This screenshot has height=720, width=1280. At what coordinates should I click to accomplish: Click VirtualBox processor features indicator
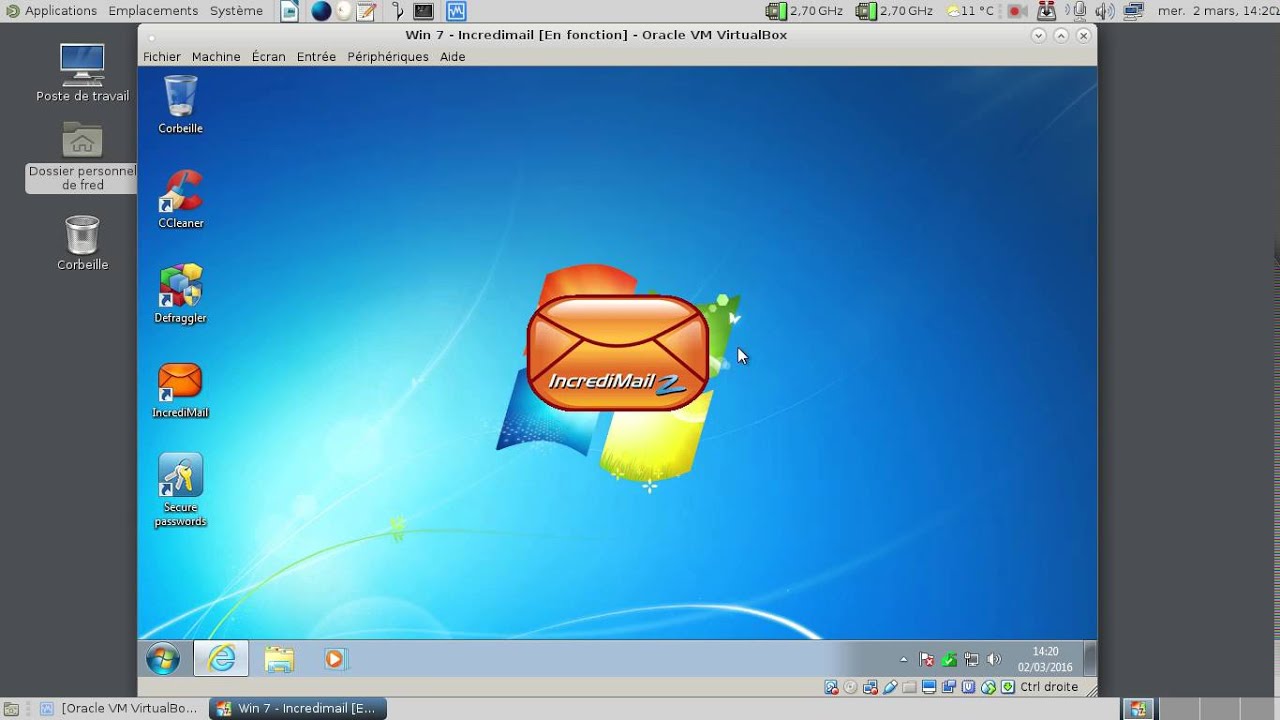coord(968,687)
